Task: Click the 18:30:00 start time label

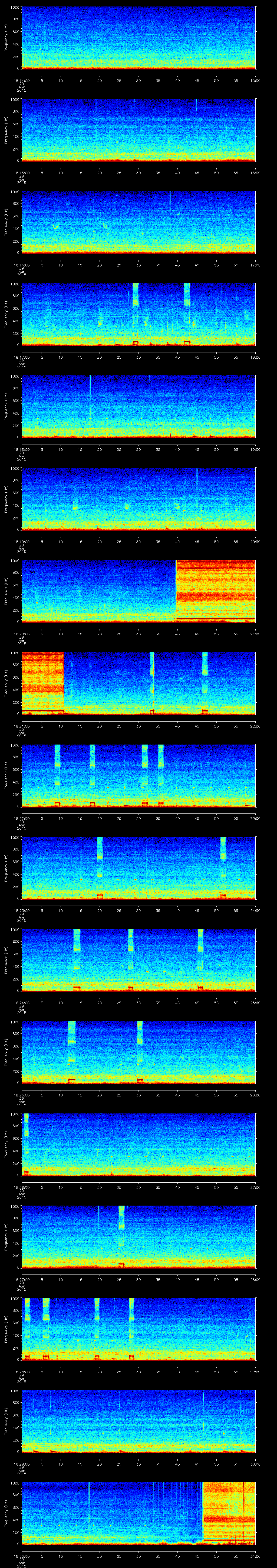Action: tap(21, 1556)
